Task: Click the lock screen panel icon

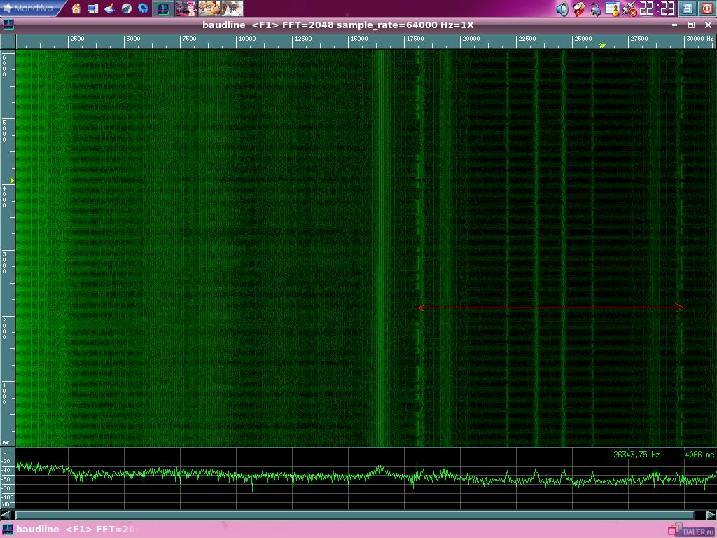Action: click(x=687, y=8)
